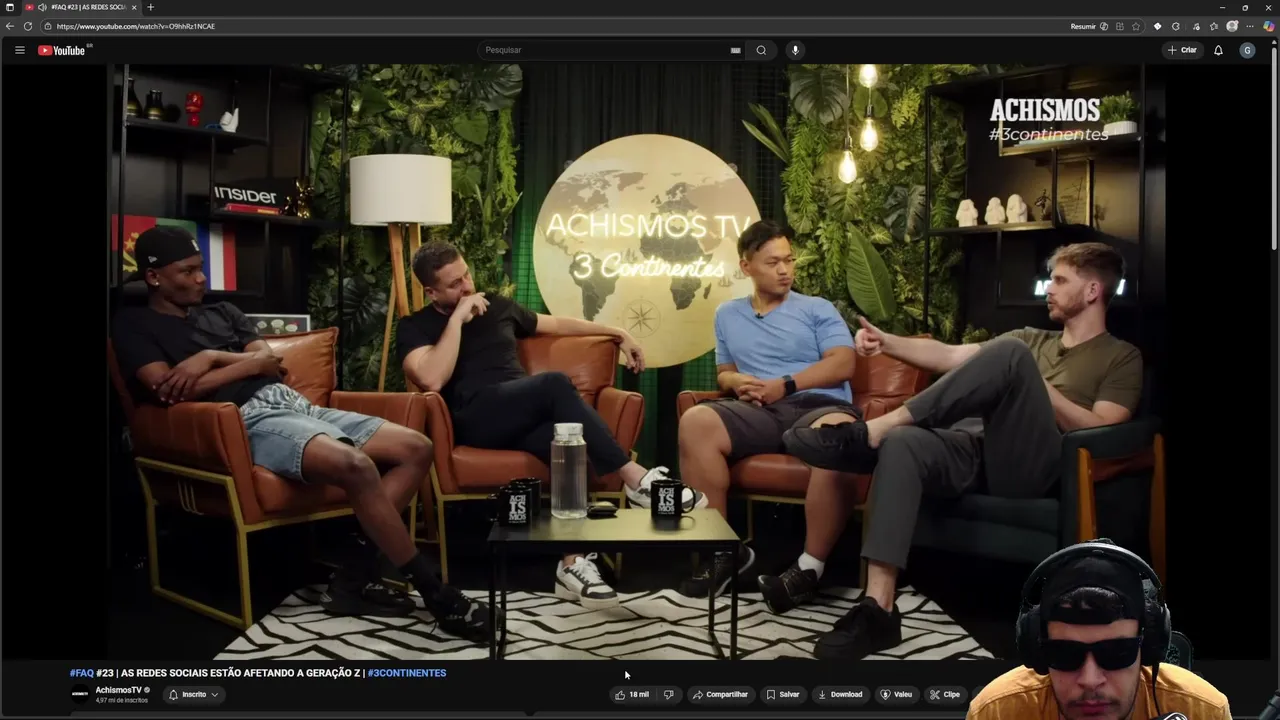1280x720 pixels.
Task: Click the Download button
Action: [x=840, y=694]
